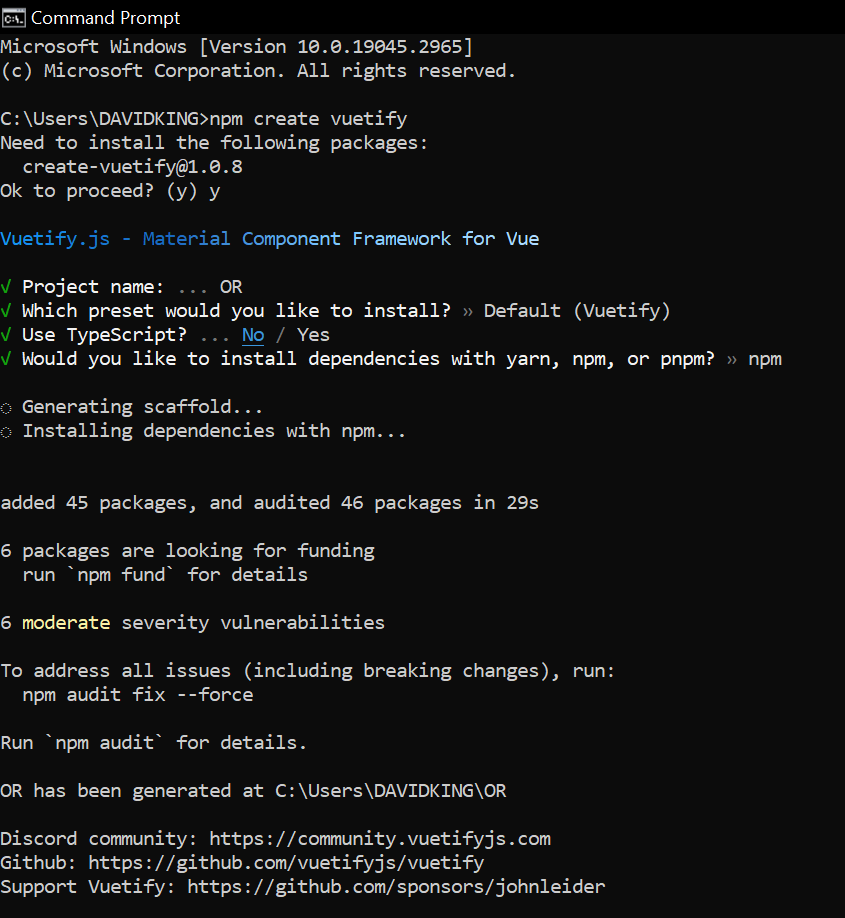The image size is (845, 918).
Task: Click the npm audit fix --force command
Action: click(x=138, y=695)
